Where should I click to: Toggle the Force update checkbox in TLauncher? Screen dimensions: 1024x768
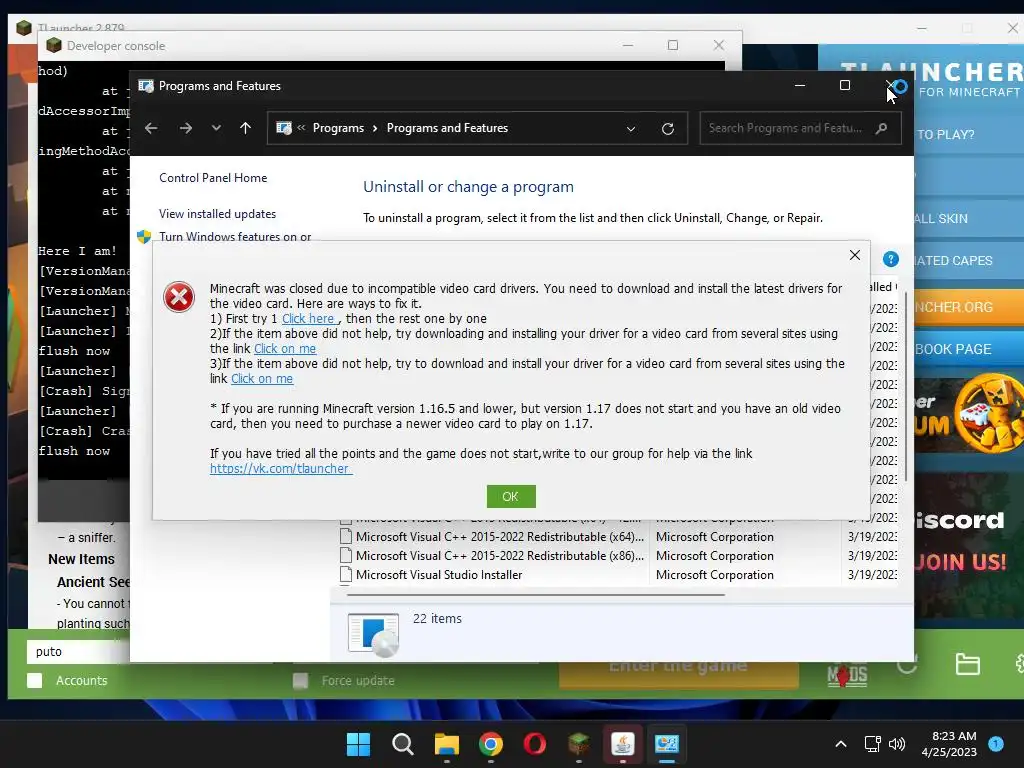tap(300, 681)
